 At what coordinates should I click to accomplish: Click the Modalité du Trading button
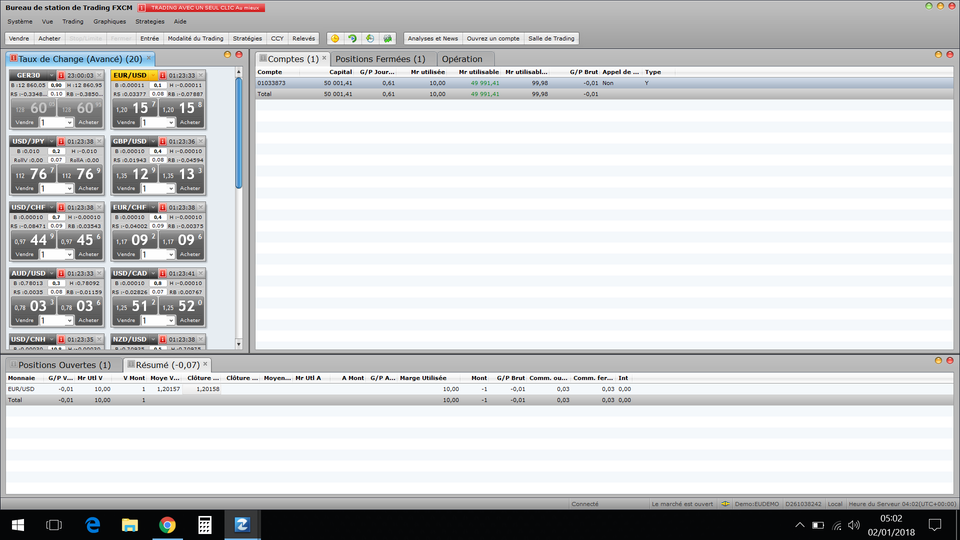pos(195,38)
